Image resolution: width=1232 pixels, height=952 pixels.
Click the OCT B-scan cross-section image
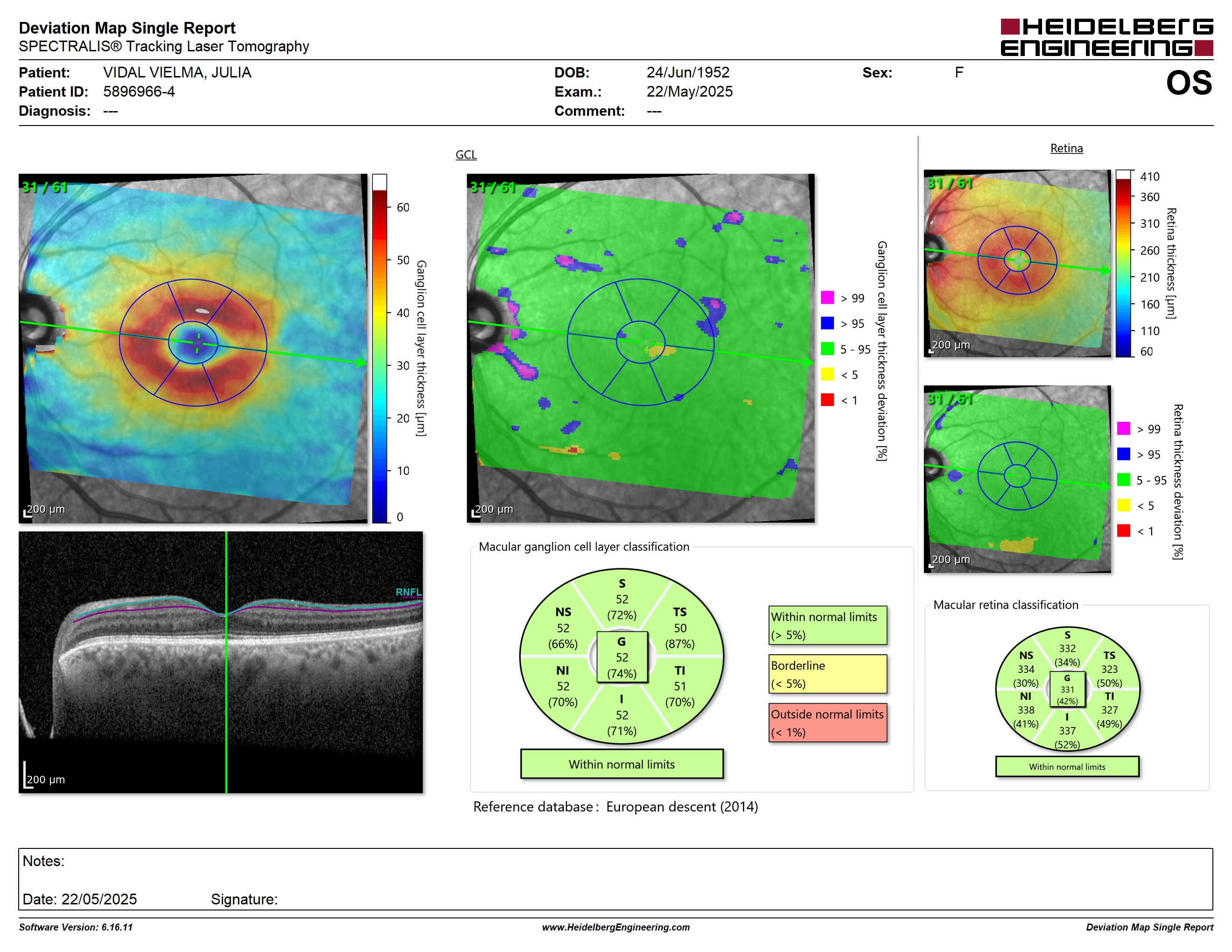(221, 662)
